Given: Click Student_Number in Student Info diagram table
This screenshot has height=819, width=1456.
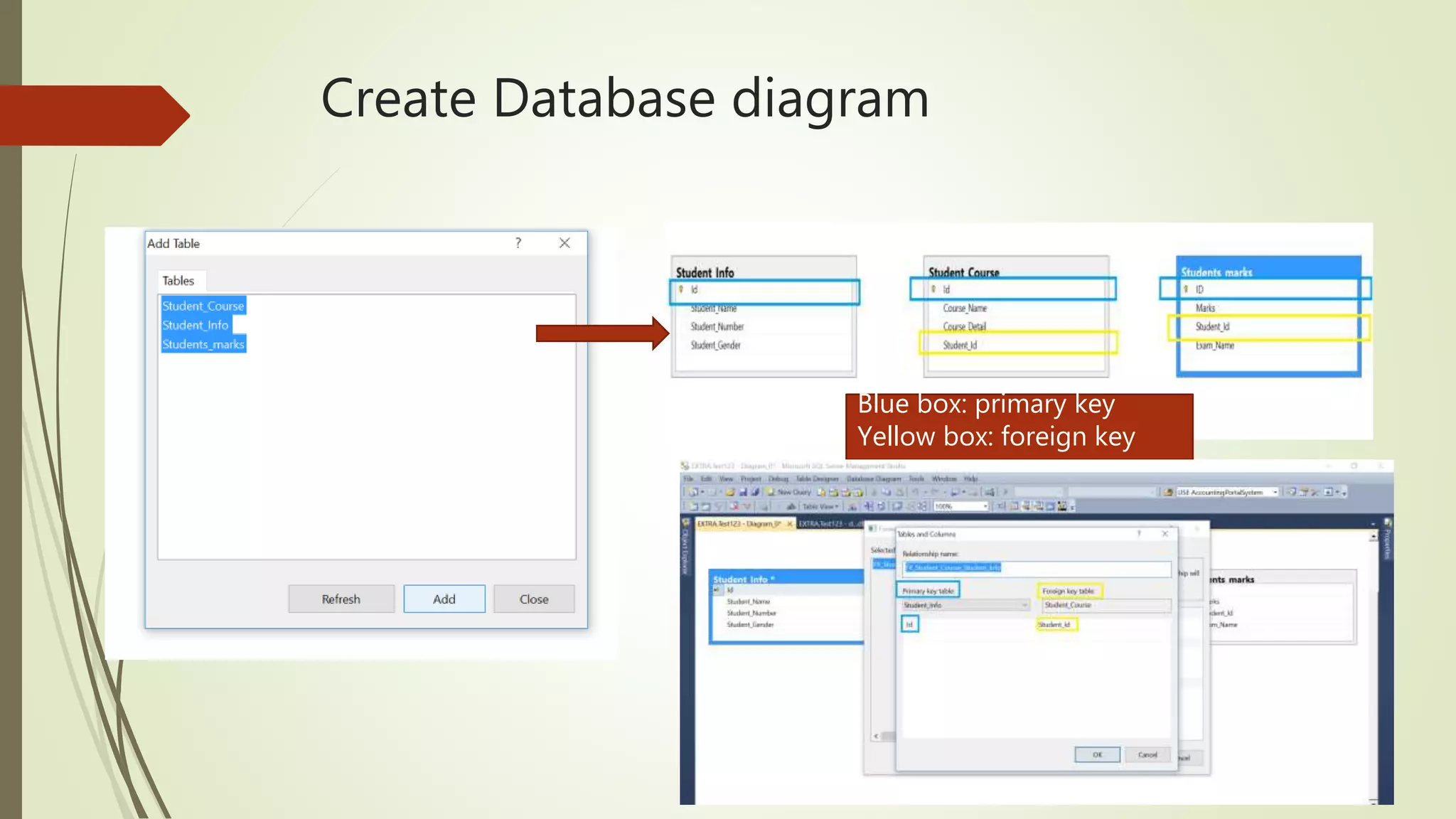Looking at the screenshot, I should coord(717,327).
